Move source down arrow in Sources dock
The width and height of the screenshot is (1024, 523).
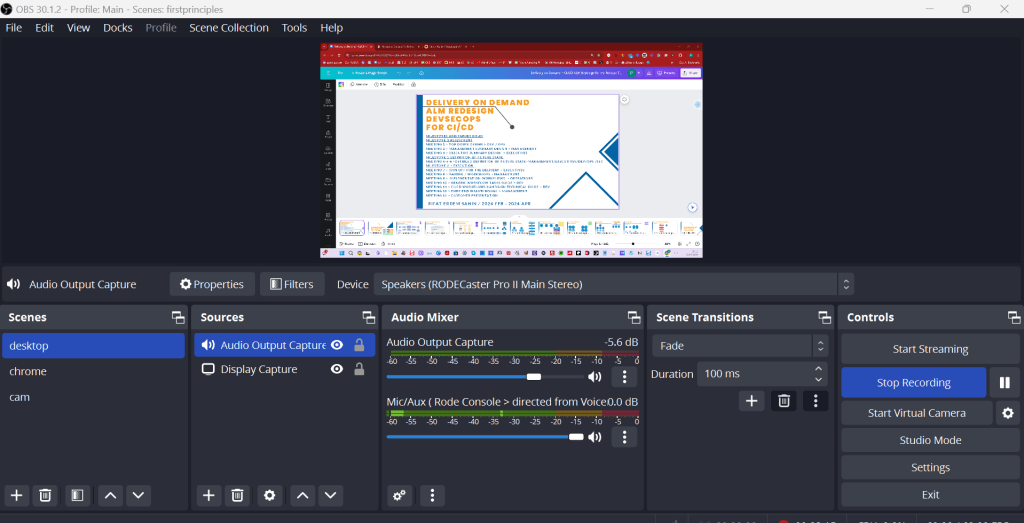[330, 496]
